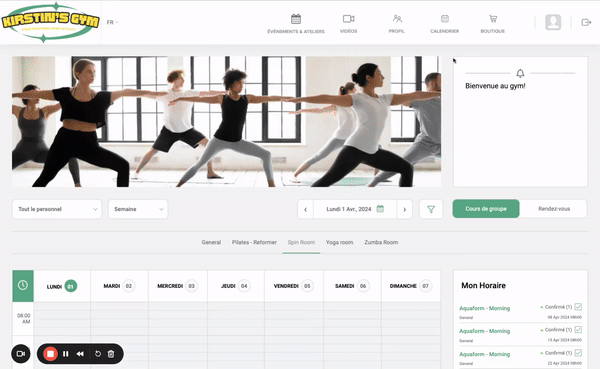Open Événements & Ateliers calendar icon

(296, 18)
